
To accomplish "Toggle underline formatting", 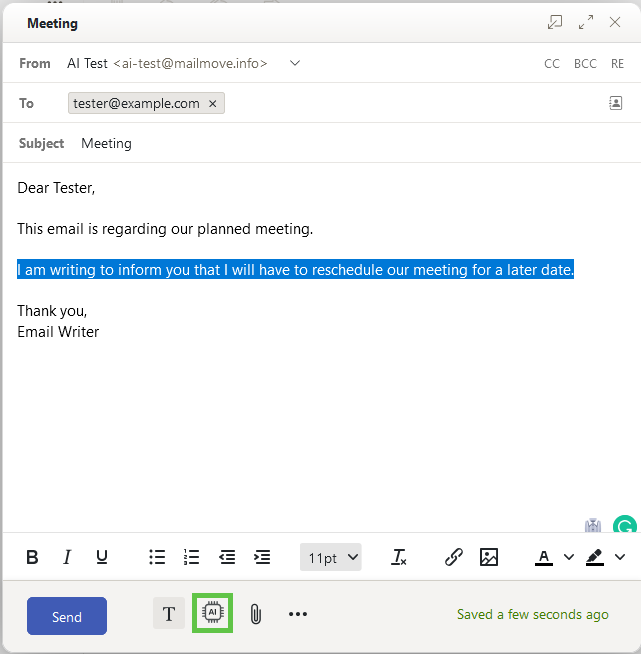I will click(x=102, y=557).
